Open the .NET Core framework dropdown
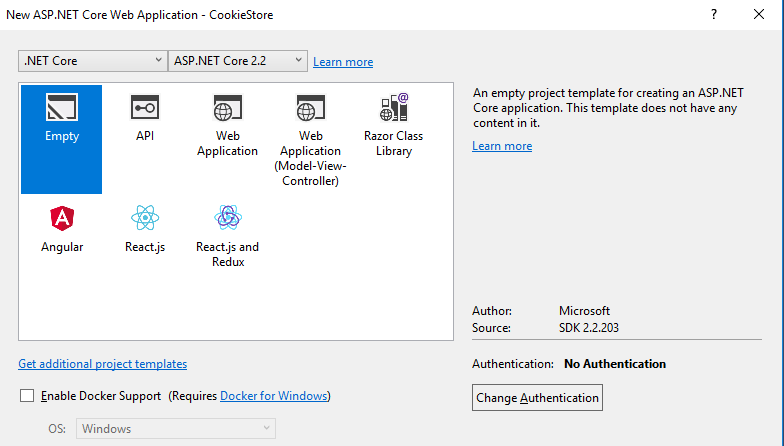Image resolution: width=784 pixels, height=446 pixels. [93, 61]
